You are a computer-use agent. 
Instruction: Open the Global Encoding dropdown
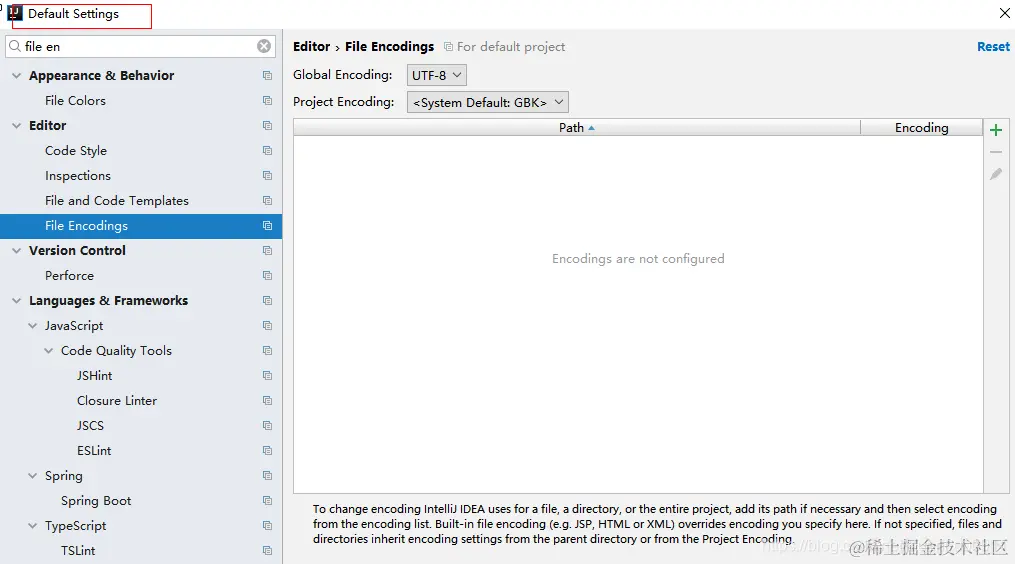(436, 75)
